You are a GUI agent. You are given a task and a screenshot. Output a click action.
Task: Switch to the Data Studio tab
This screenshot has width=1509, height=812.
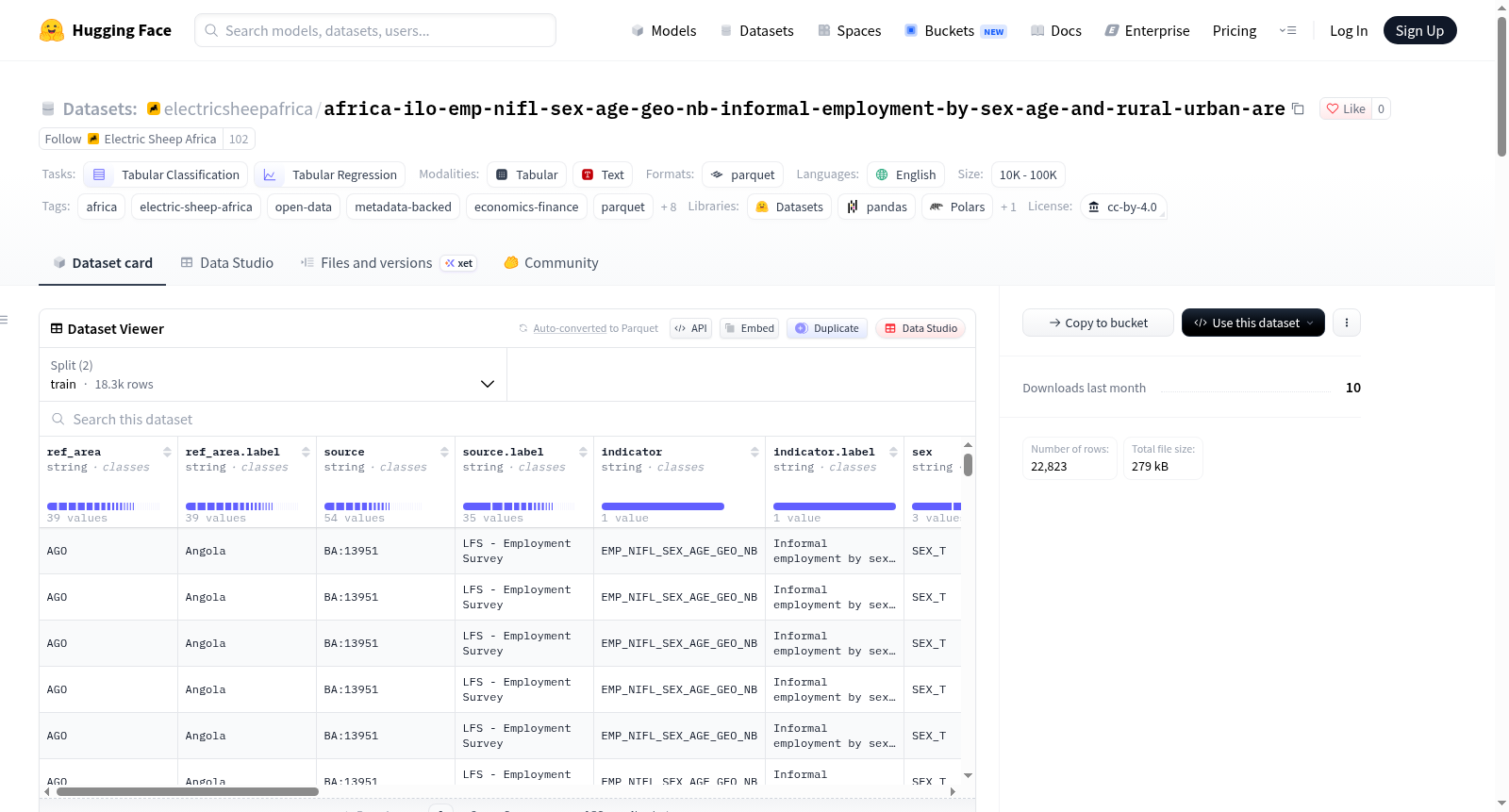tap(227, 263)
